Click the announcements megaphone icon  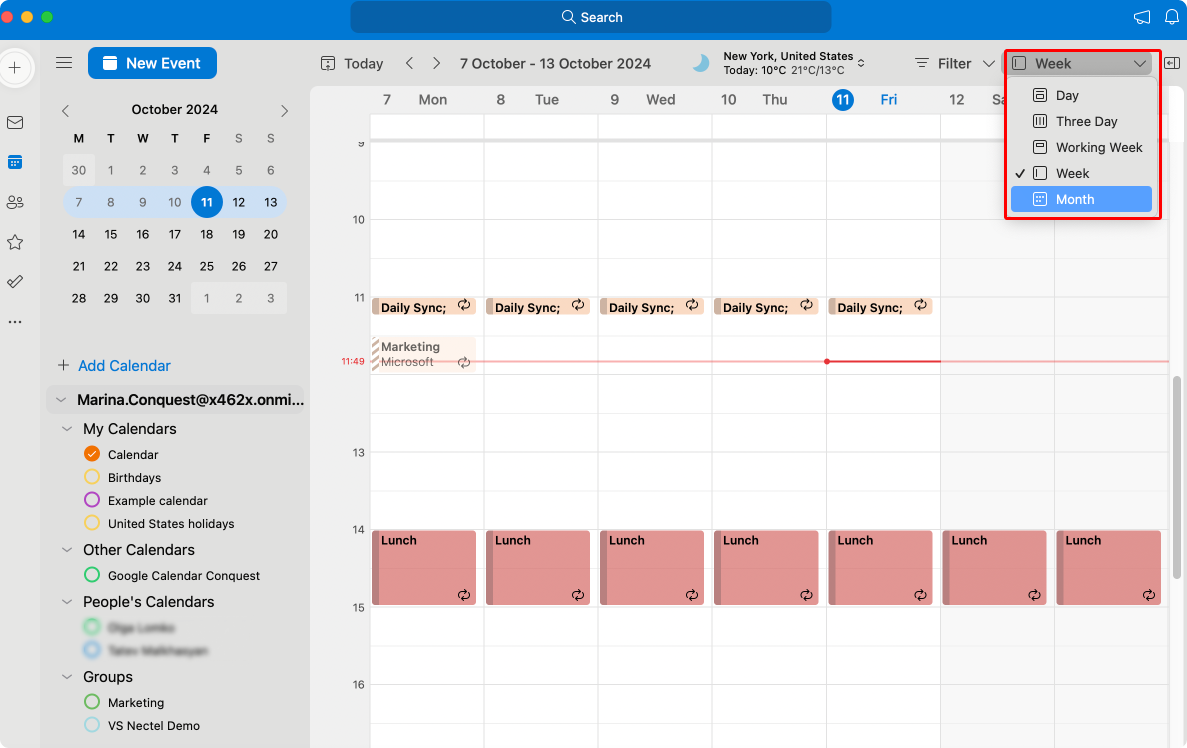[x=1142, y=17]
